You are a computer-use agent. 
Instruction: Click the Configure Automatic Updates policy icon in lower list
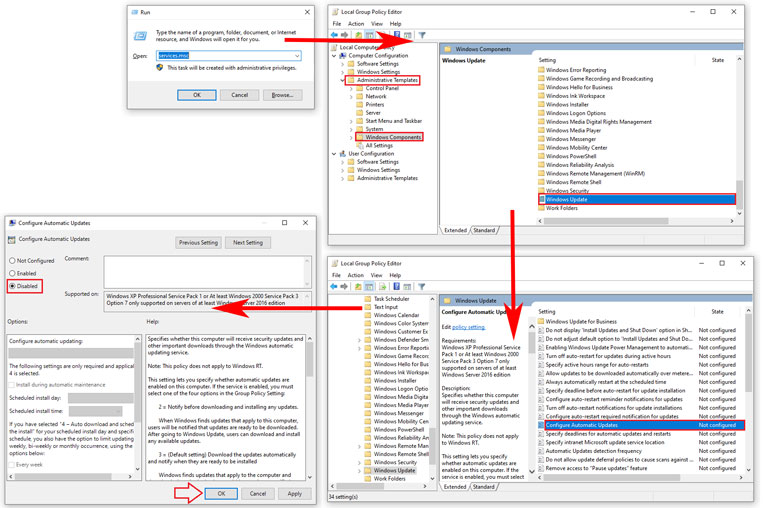(541, 425)
